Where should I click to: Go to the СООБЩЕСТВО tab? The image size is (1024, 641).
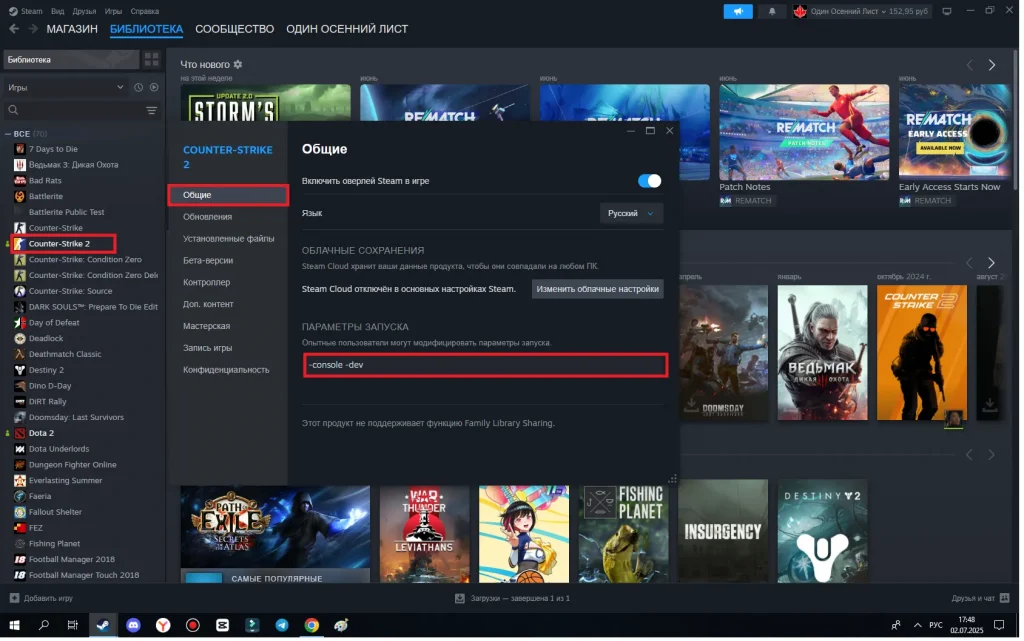pyautogui.click(x=234, y=29)
